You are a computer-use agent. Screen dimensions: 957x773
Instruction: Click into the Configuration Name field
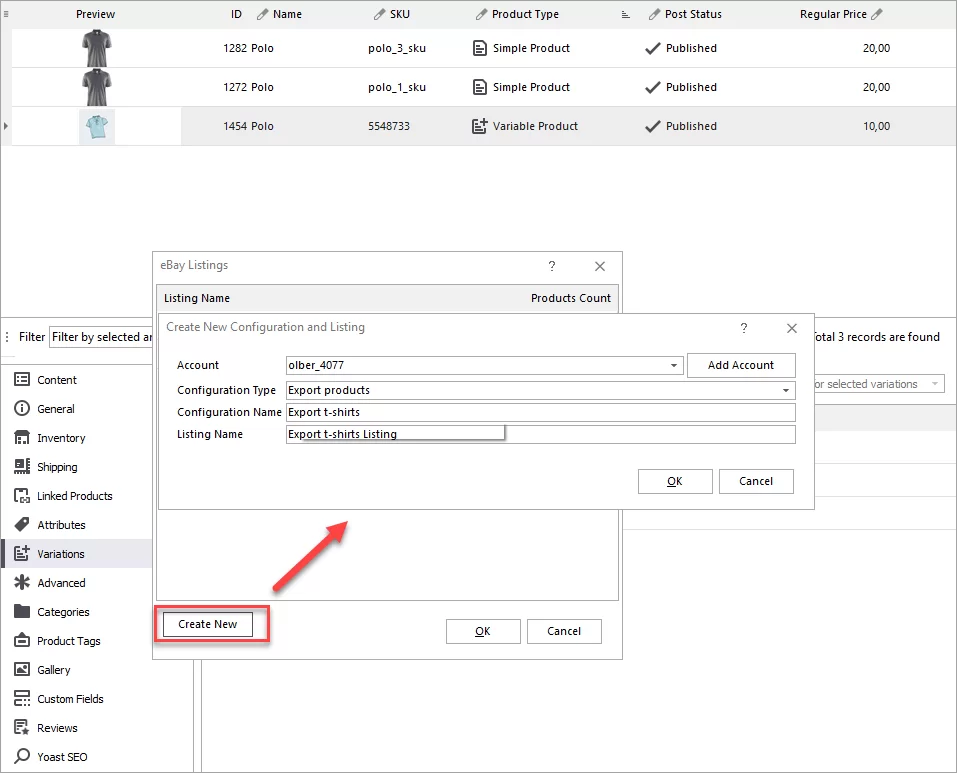[540, 412]
